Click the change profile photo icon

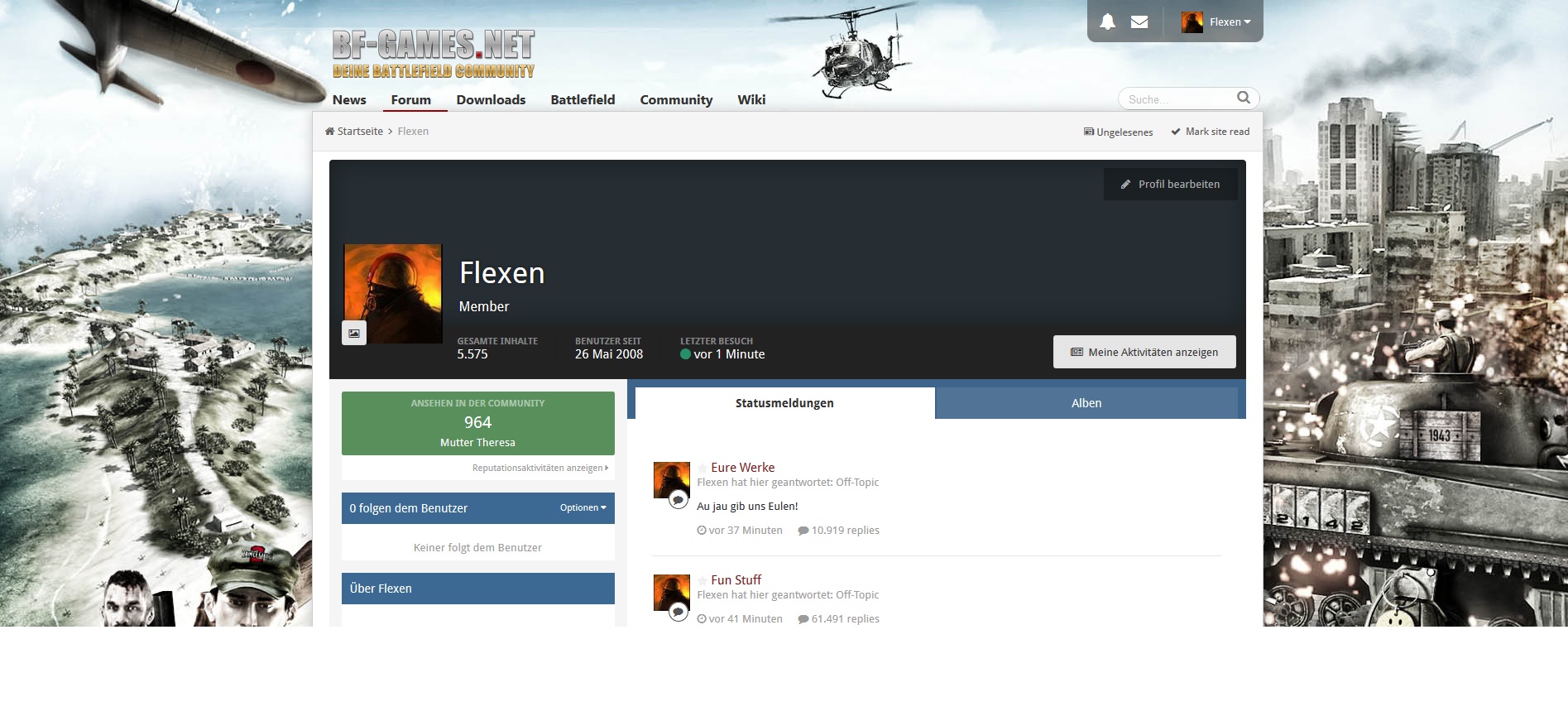pyautogui.click(x=354, y=333)
